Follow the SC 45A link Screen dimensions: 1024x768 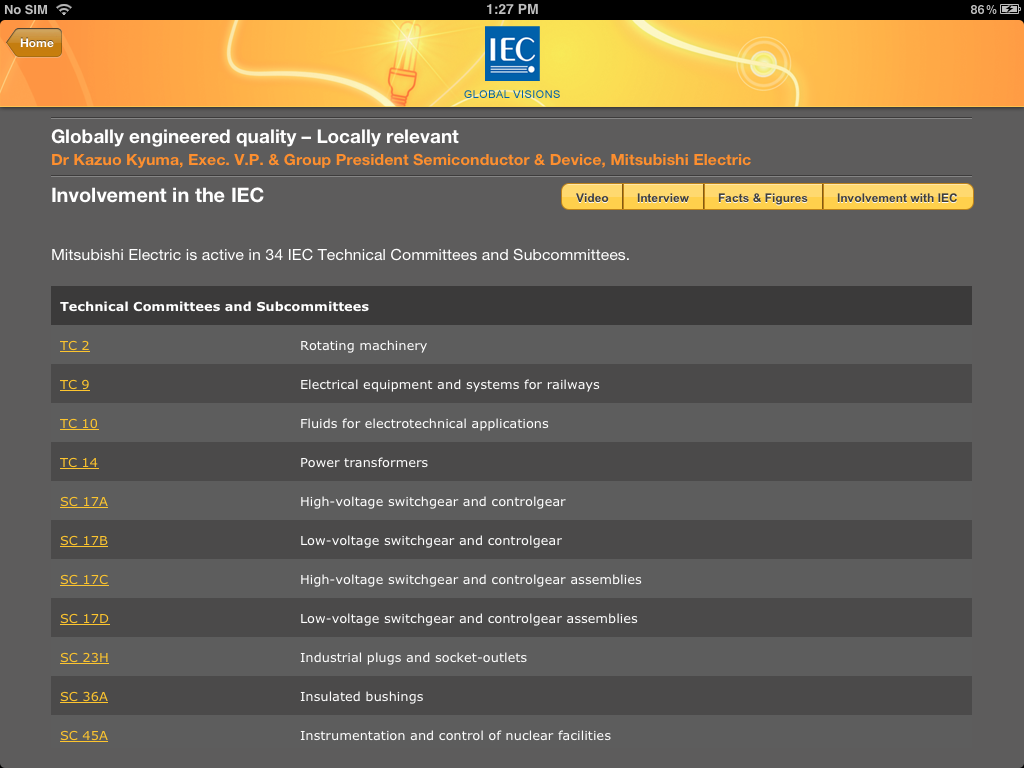coord(84,736)
